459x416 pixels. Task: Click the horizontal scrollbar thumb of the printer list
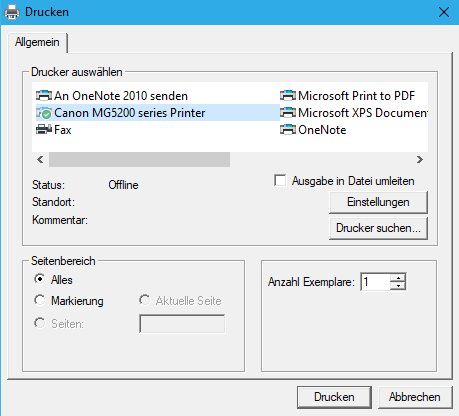[x=139, y=160]
